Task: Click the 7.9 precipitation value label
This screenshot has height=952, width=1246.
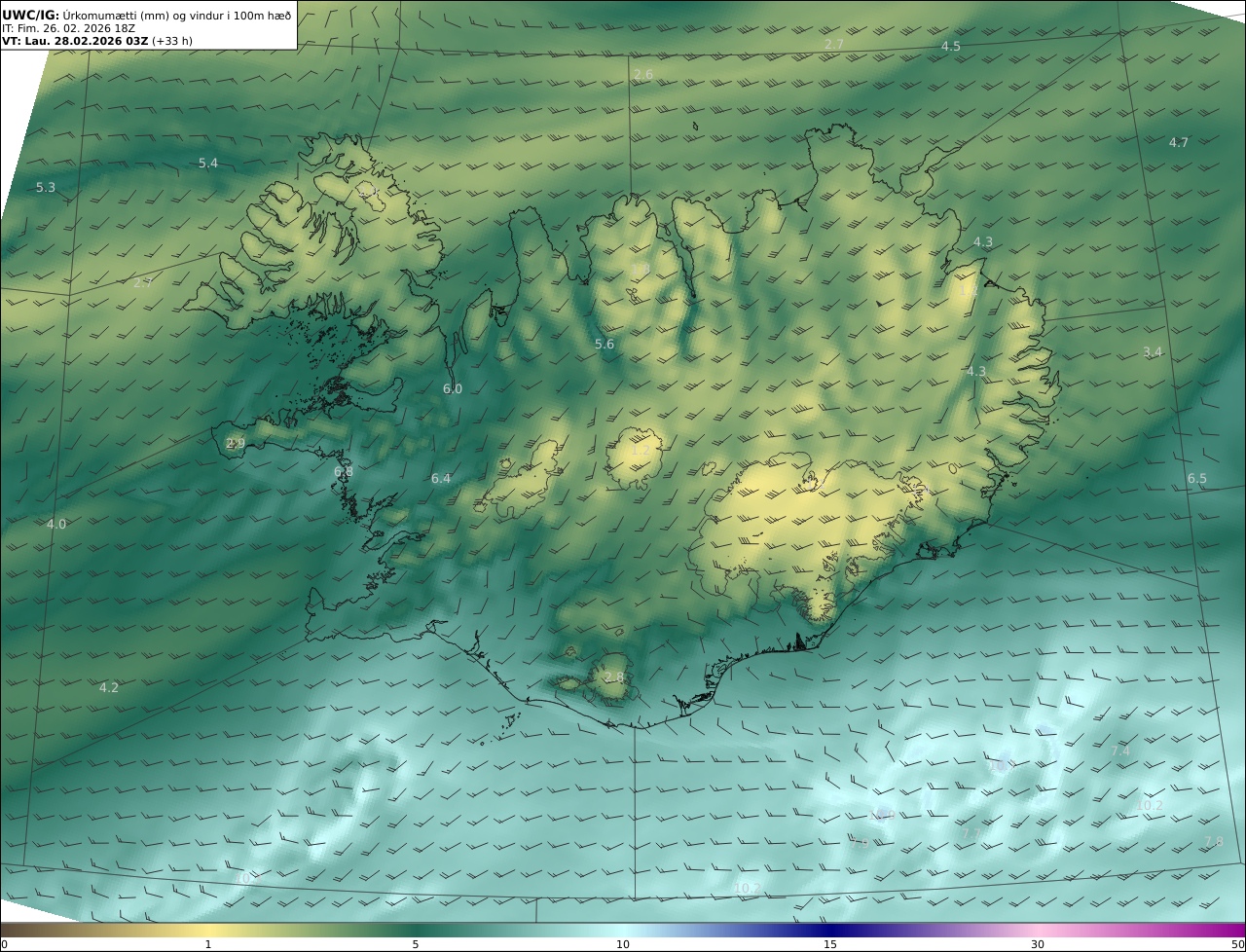Action: [x=860, y=844]
